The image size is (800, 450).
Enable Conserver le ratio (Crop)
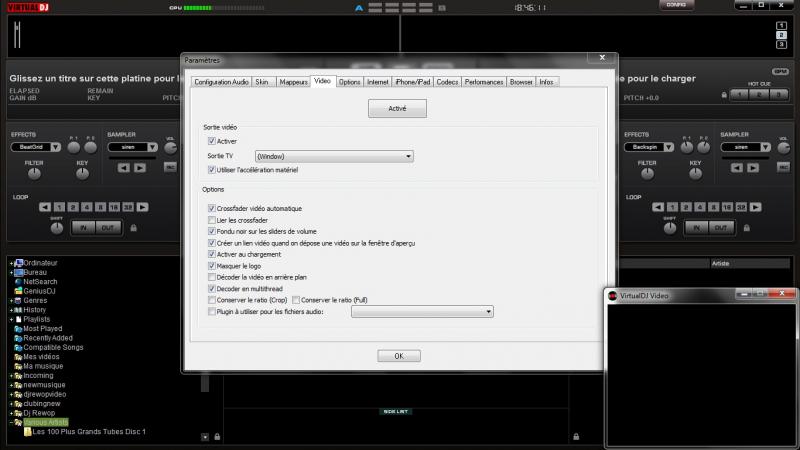pyautogui.click(x=212, y=300)
